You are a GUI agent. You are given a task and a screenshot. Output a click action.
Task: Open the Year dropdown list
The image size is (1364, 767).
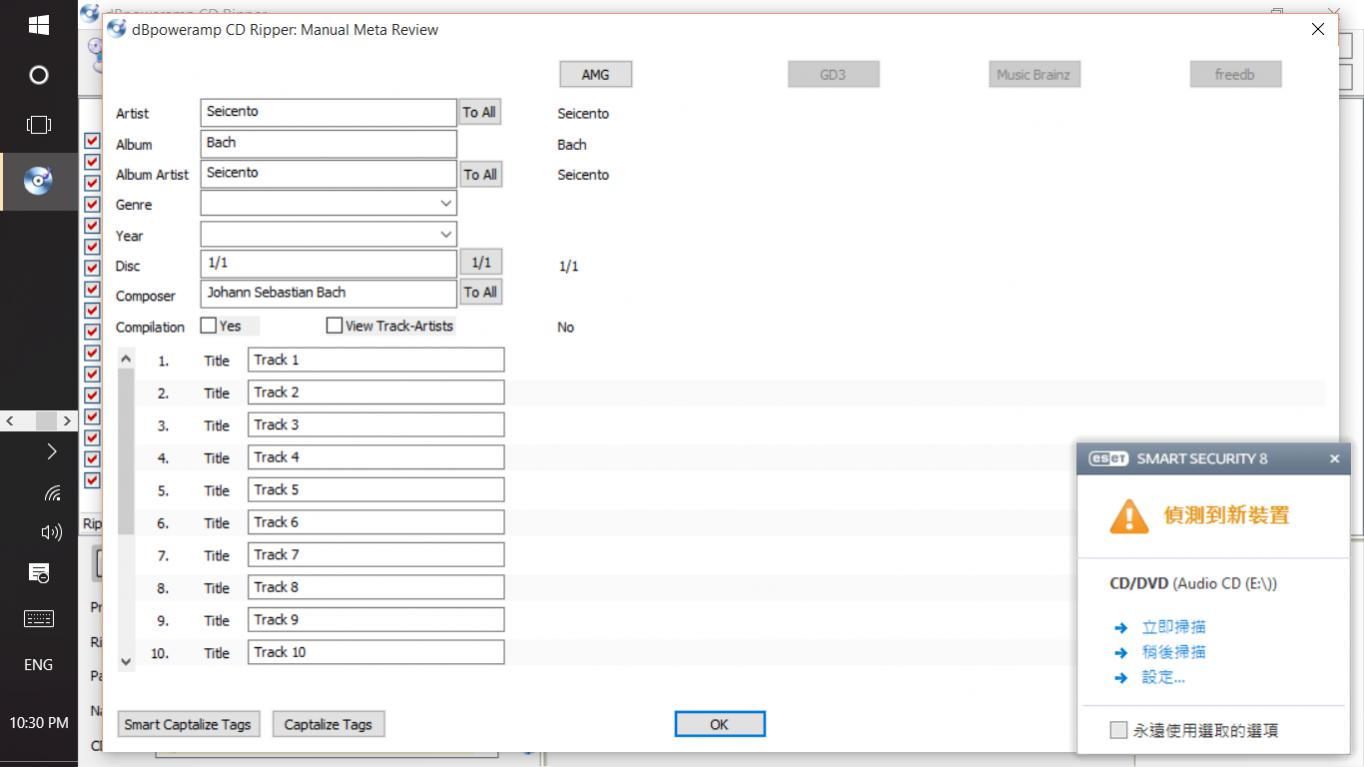pyautogui.click(x=446, y=235)
